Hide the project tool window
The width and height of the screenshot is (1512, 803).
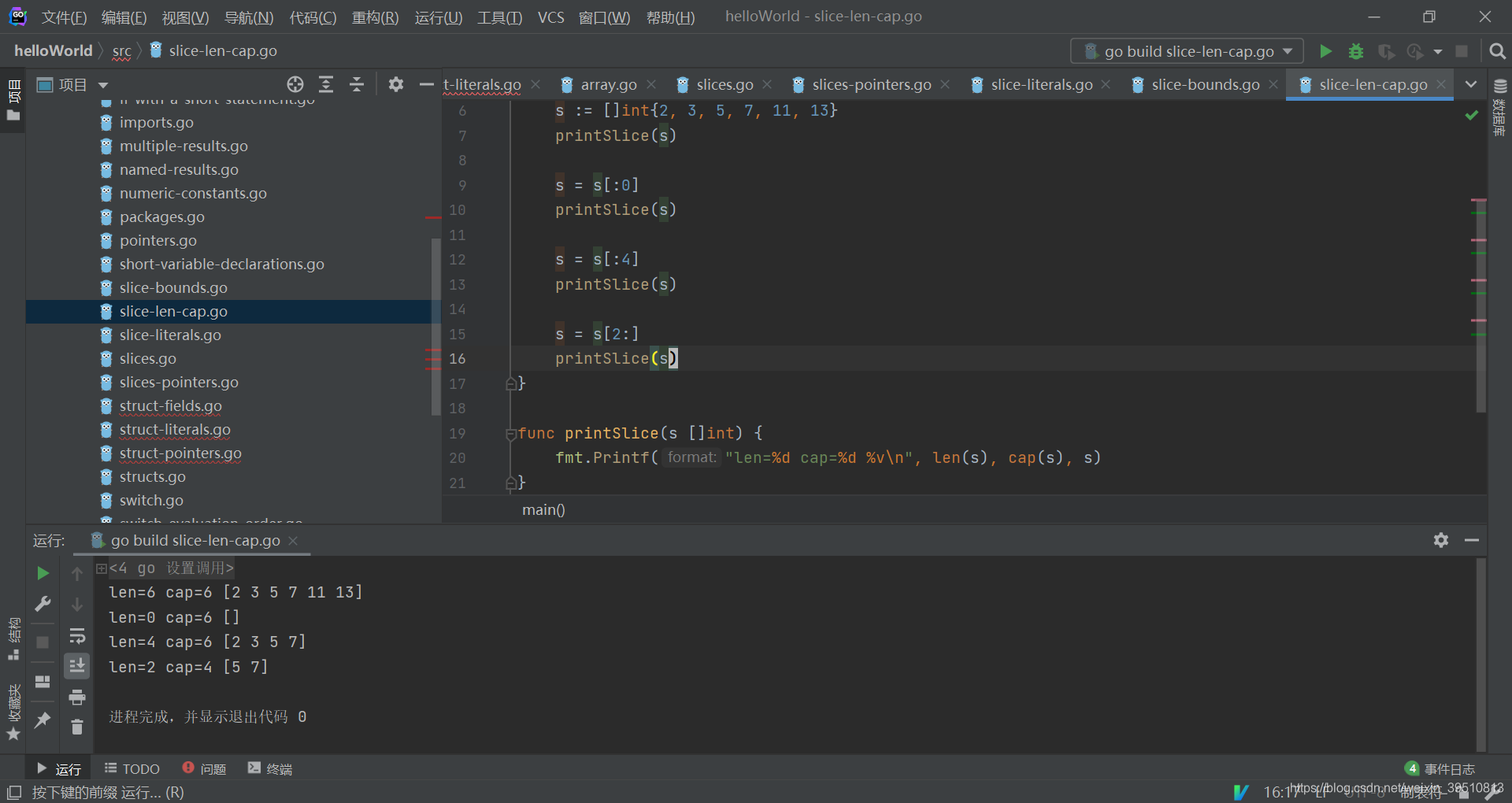427,84
